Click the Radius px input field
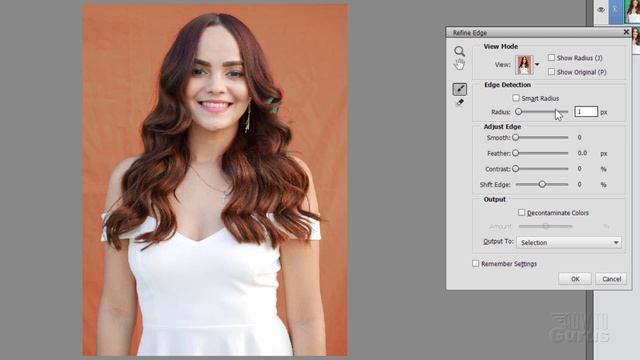Screen dimensions: 640x360 click(586, 111)
